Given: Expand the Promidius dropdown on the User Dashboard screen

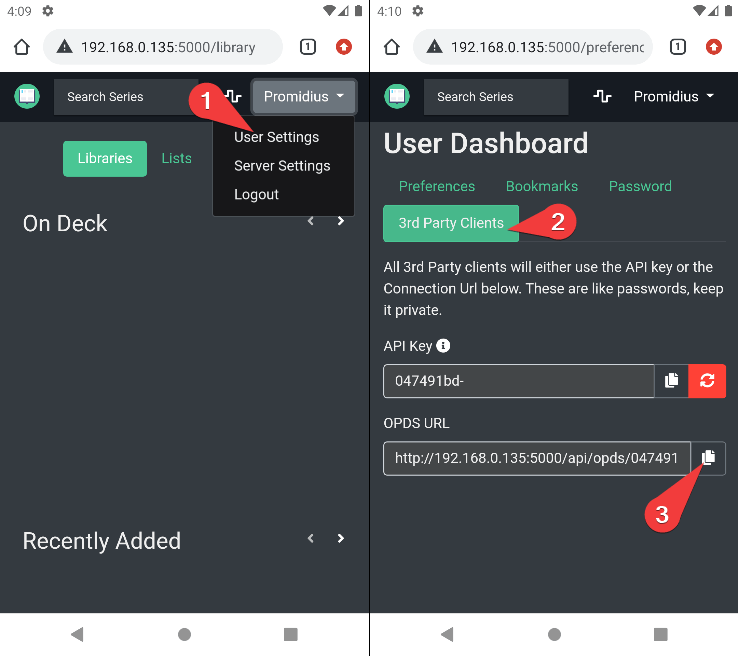Looking at the screenshot, I should click(674, 97).
